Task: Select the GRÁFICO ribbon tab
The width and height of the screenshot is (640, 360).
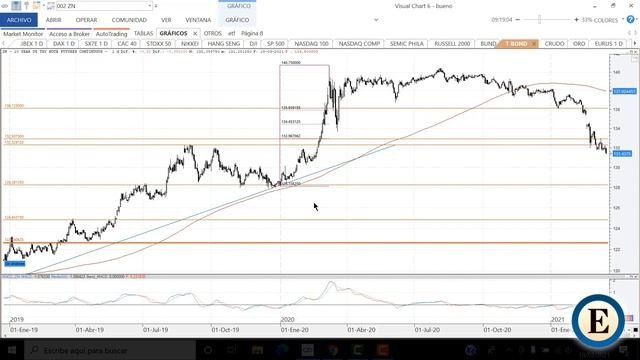Action: click(x=237, y=20)
